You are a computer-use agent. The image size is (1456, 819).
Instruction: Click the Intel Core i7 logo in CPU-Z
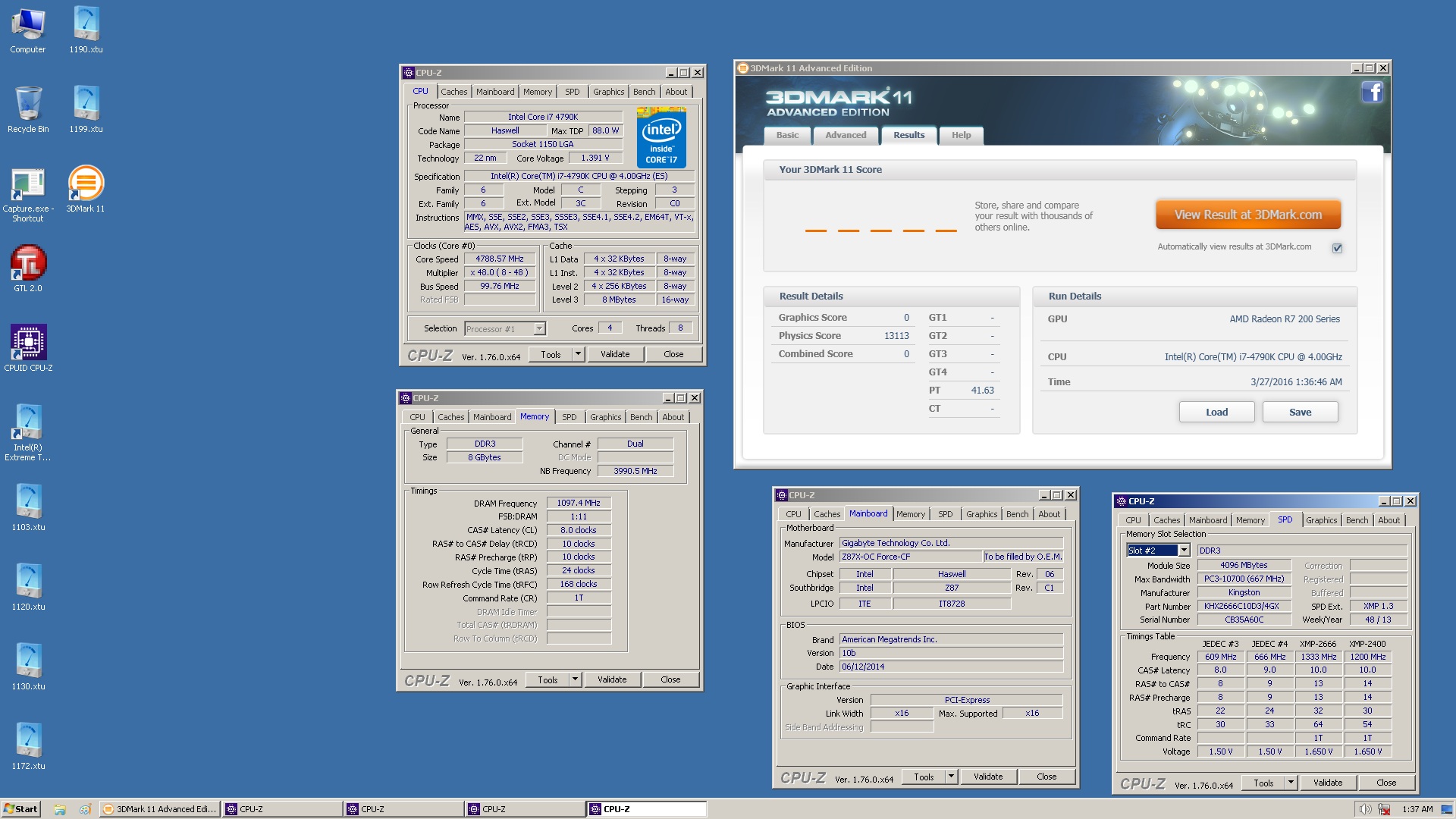pos(661,138)
